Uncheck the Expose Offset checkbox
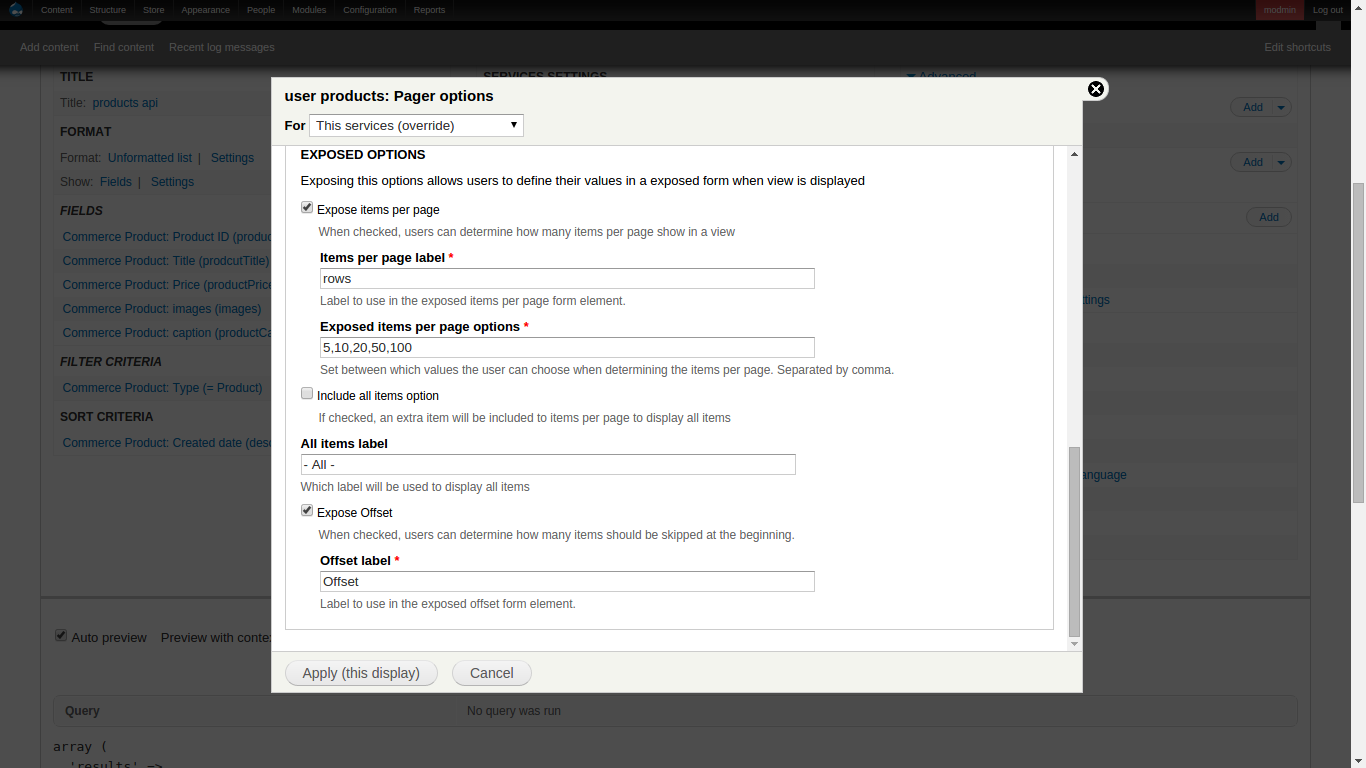The width and height of the screenshot is (1366, 768). 307,511
